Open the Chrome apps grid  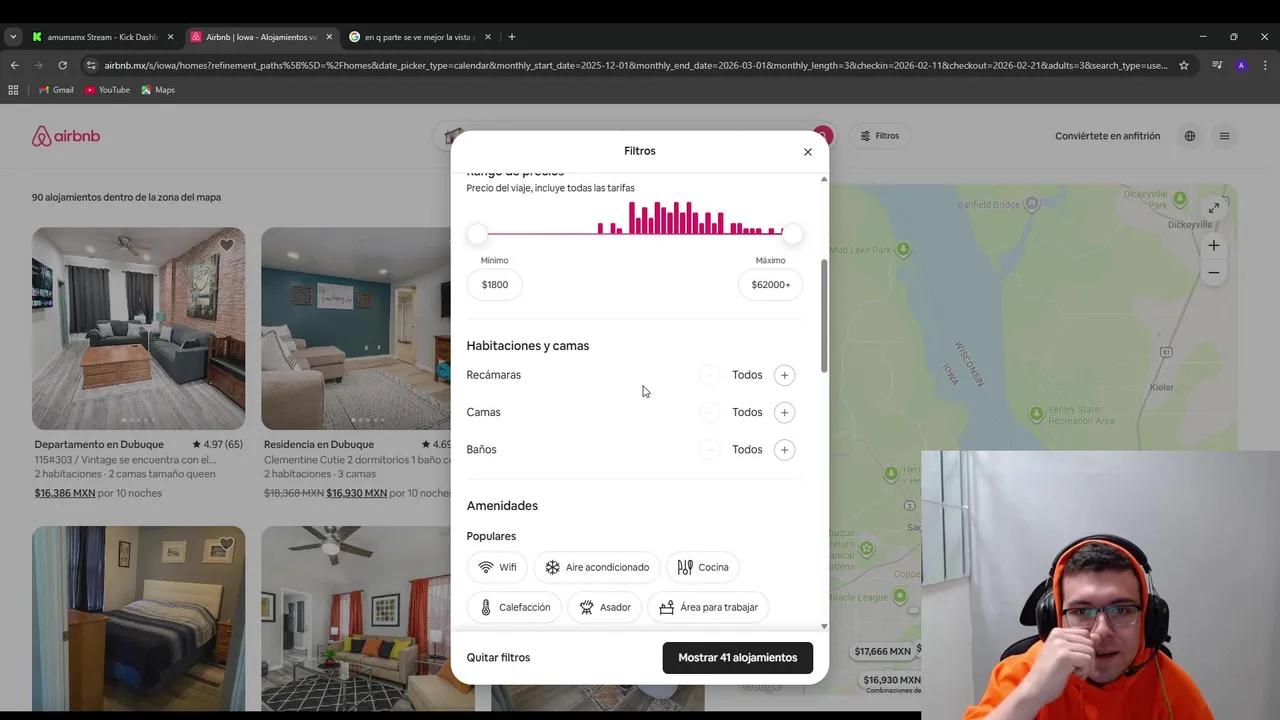(x=13, y=90)
